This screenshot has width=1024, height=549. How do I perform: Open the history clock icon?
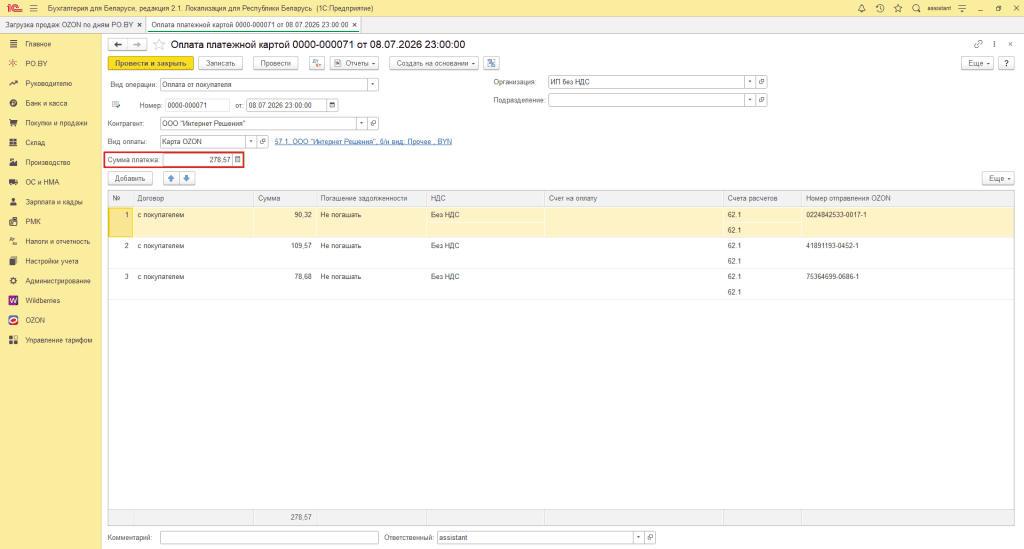click(880, 8)
